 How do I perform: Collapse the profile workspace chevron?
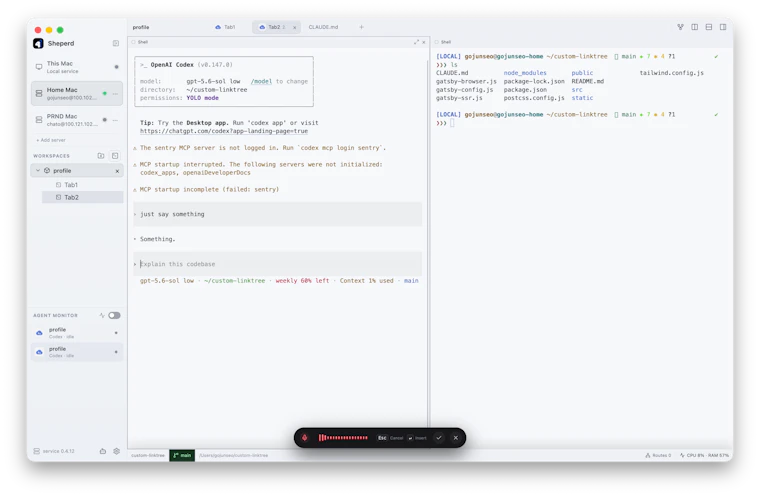tap(38, 171)
